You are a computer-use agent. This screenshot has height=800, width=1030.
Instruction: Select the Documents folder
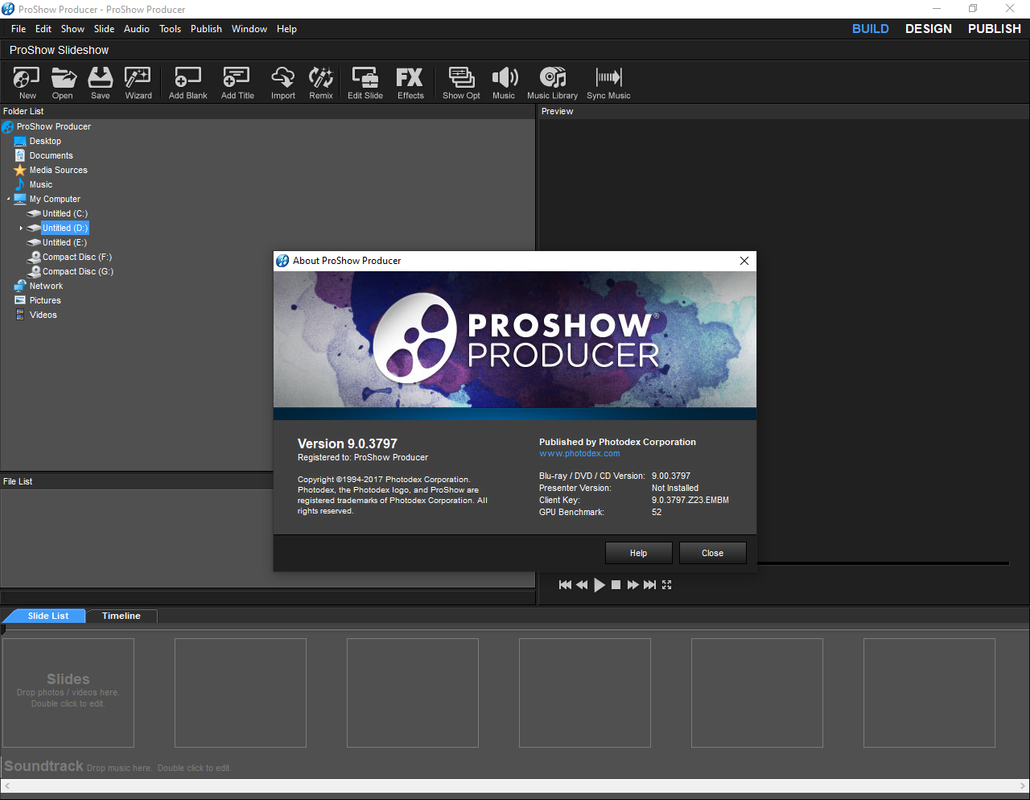pos(51,156)
